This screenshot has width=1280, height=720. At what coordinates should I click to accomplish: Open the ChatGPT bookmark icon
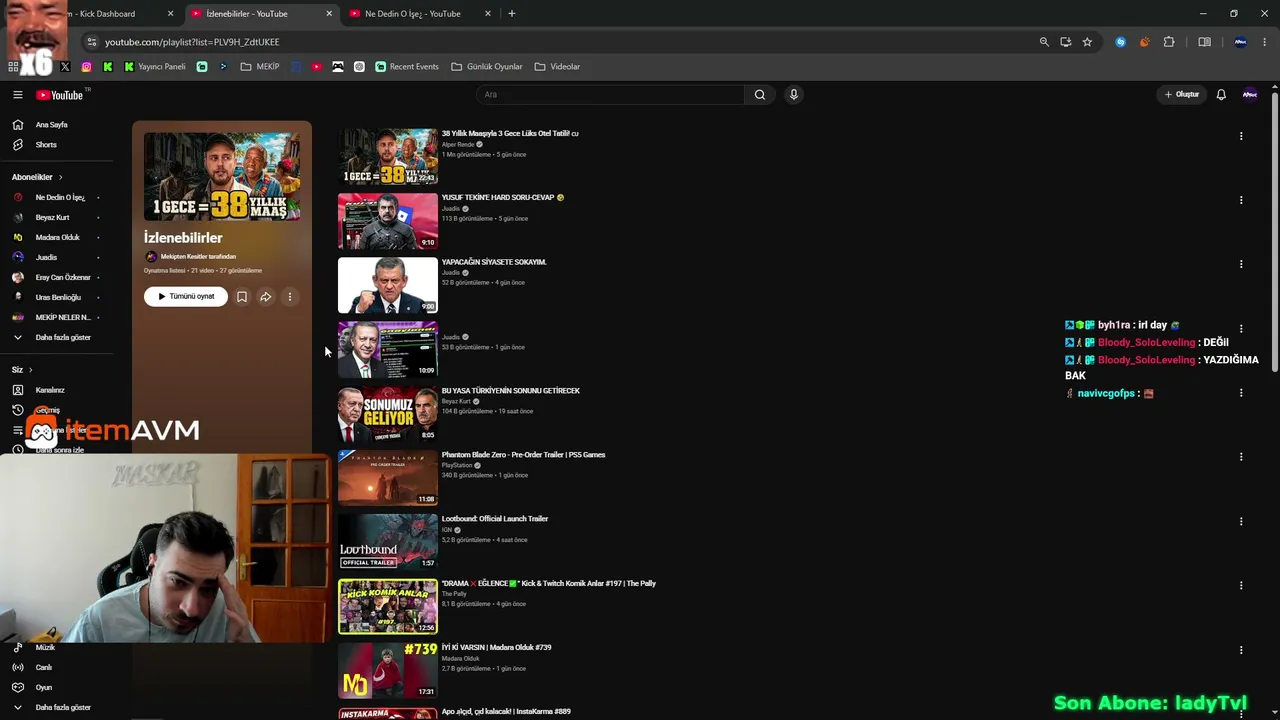click(359, 67)
